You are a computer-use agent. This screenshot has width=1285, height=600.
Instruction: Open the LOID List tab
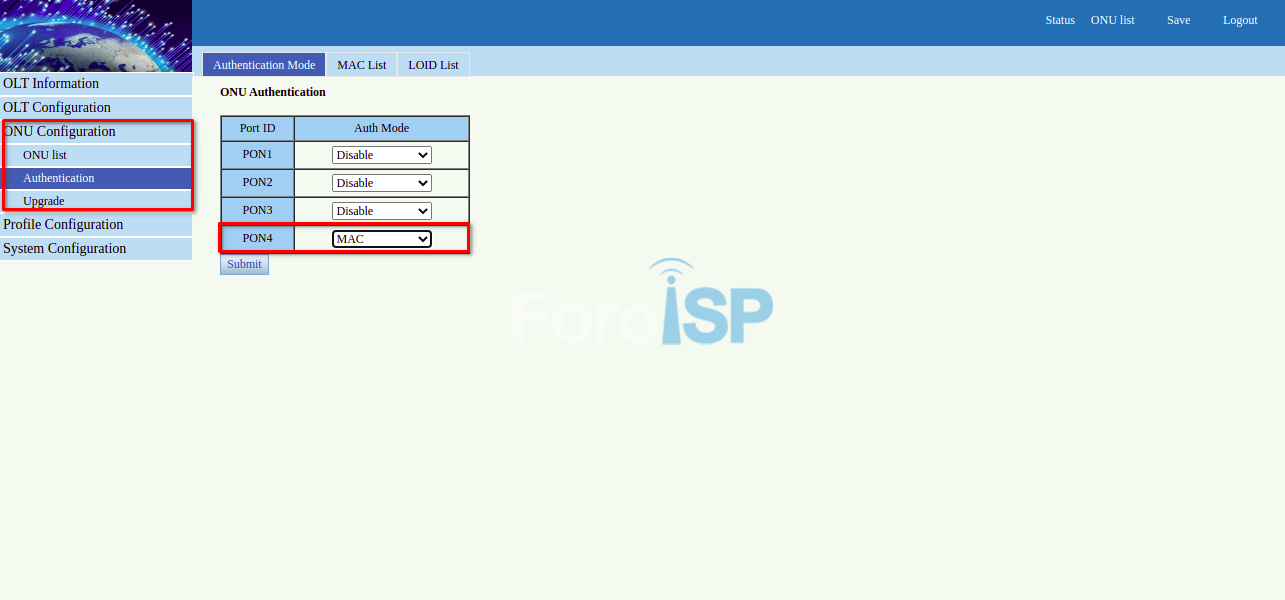433,65
